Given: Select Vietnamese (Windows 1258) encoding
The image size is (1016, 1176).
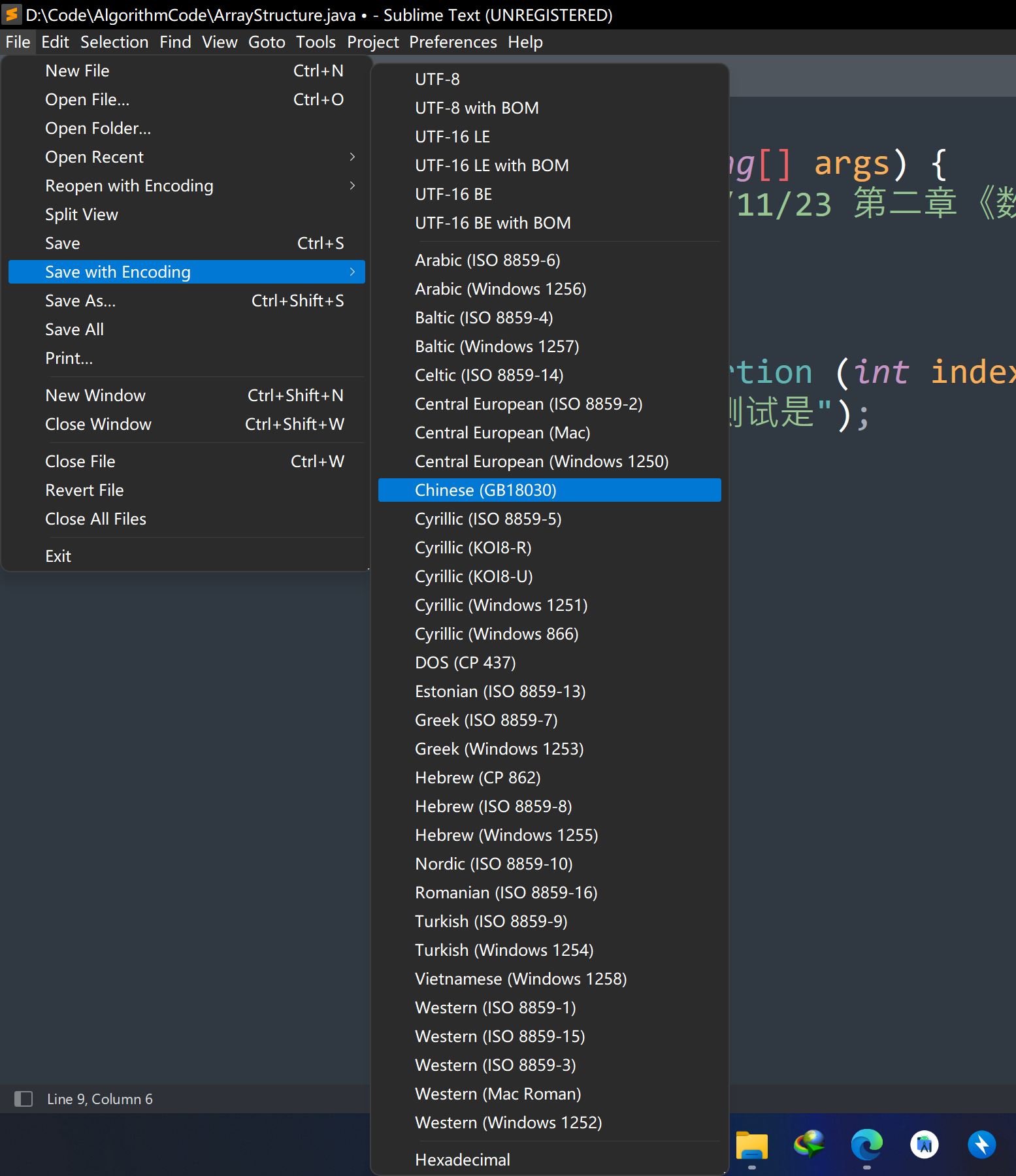Looking at the screenshot, I should point(549,979).
